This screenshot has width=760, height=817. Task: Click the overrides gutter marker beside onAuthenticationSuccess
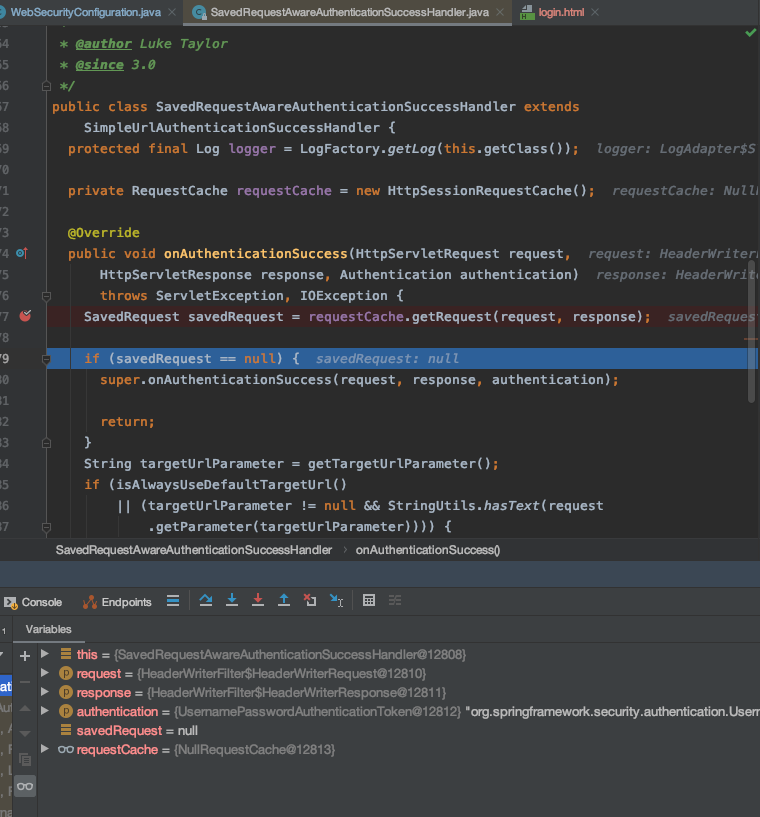point(21,254)
